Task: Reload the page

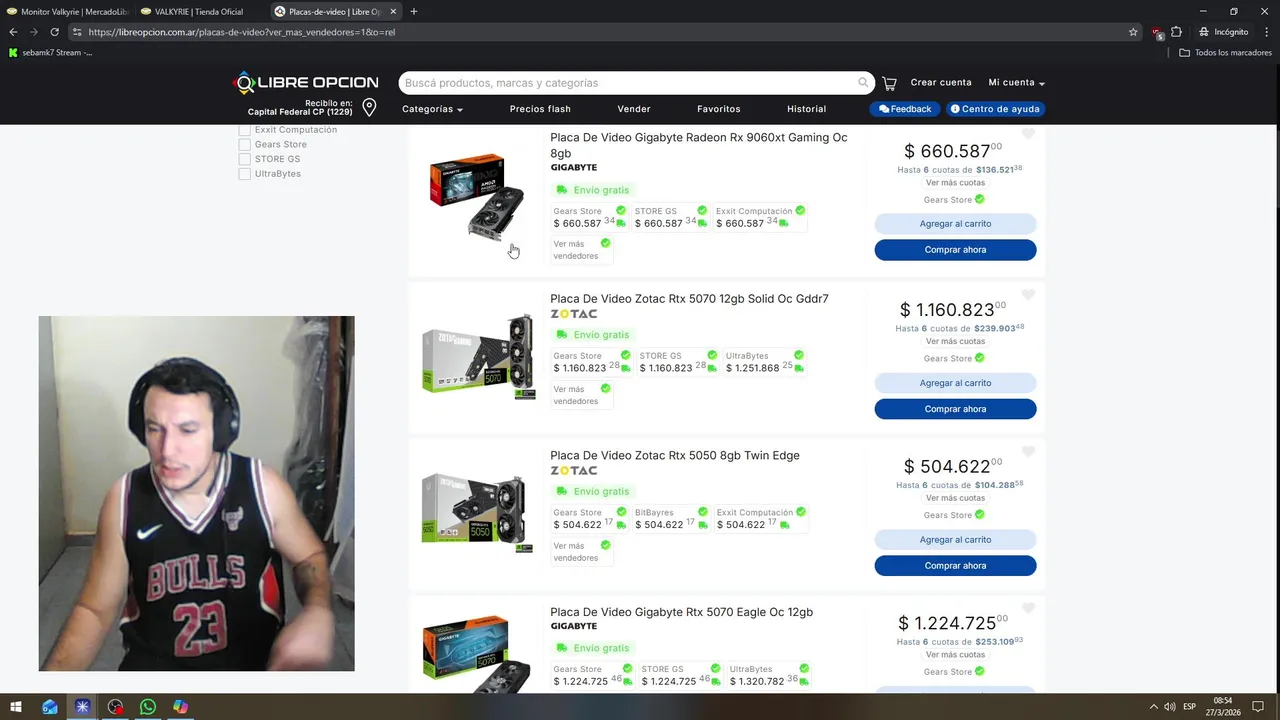Action: pyautogui.click(x=54, y=32)
